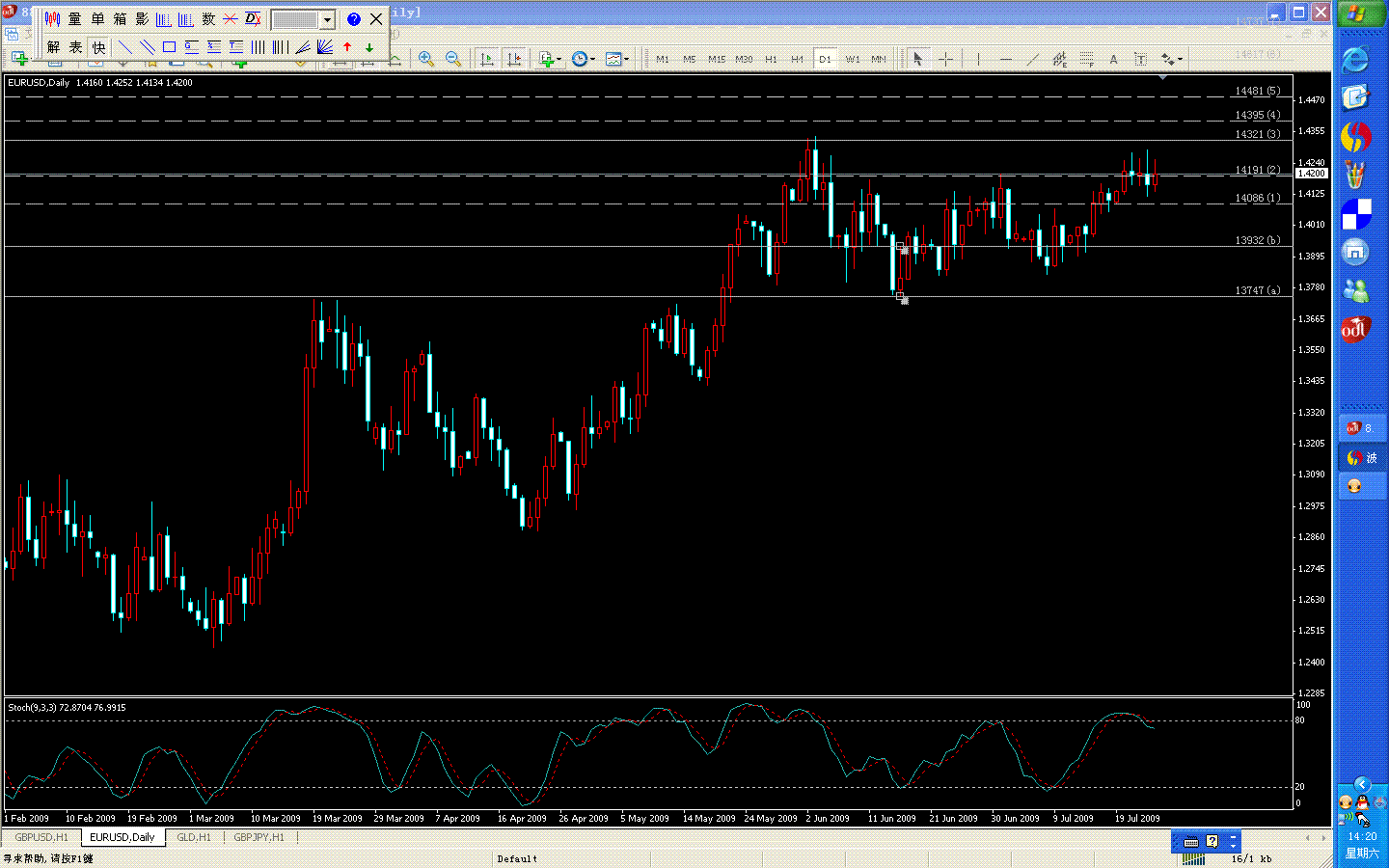Click the Default profile in status bar
1389x868 pixels.
517,858
